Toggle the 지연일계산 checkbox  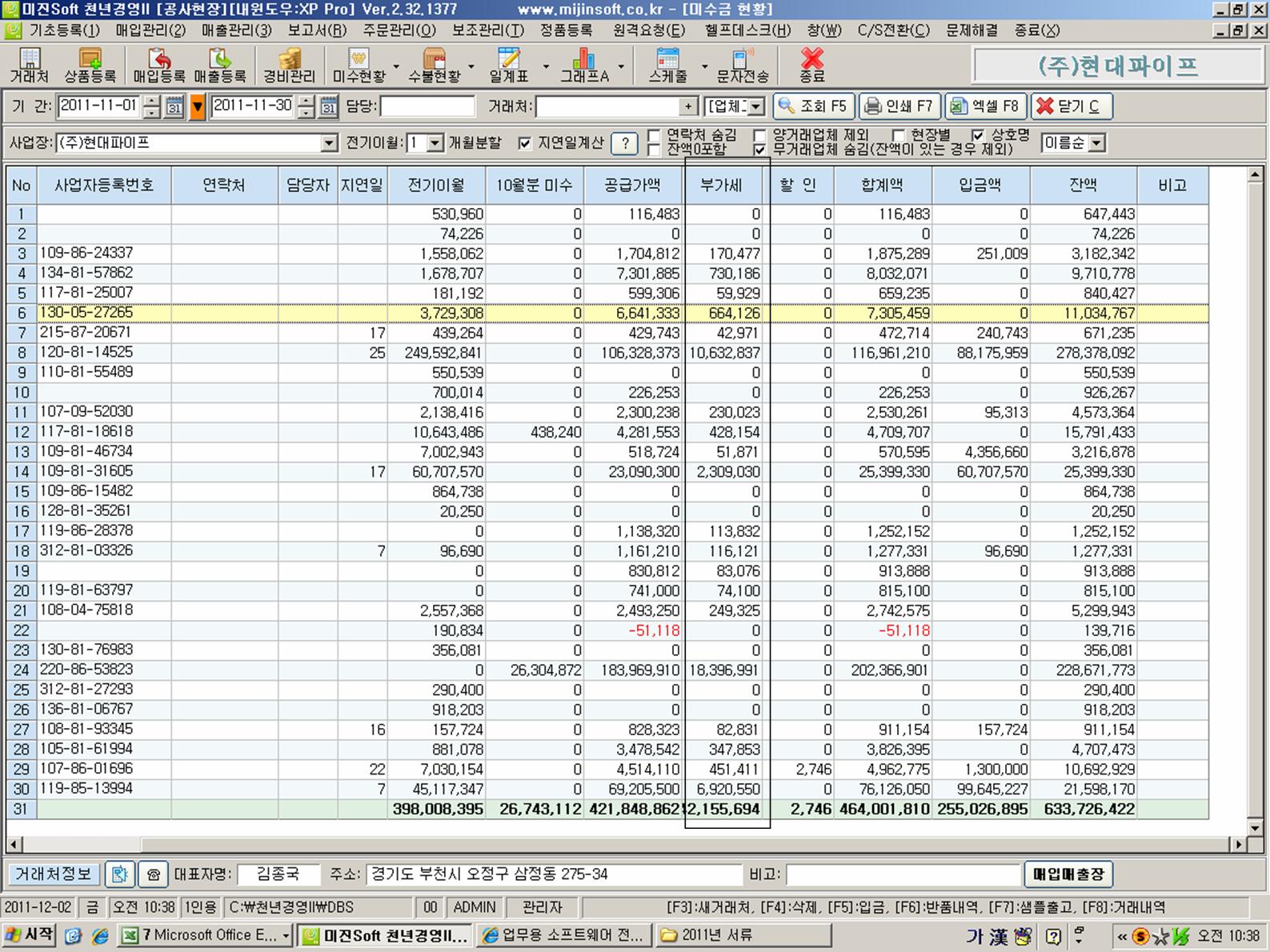(x=524, y=143)
